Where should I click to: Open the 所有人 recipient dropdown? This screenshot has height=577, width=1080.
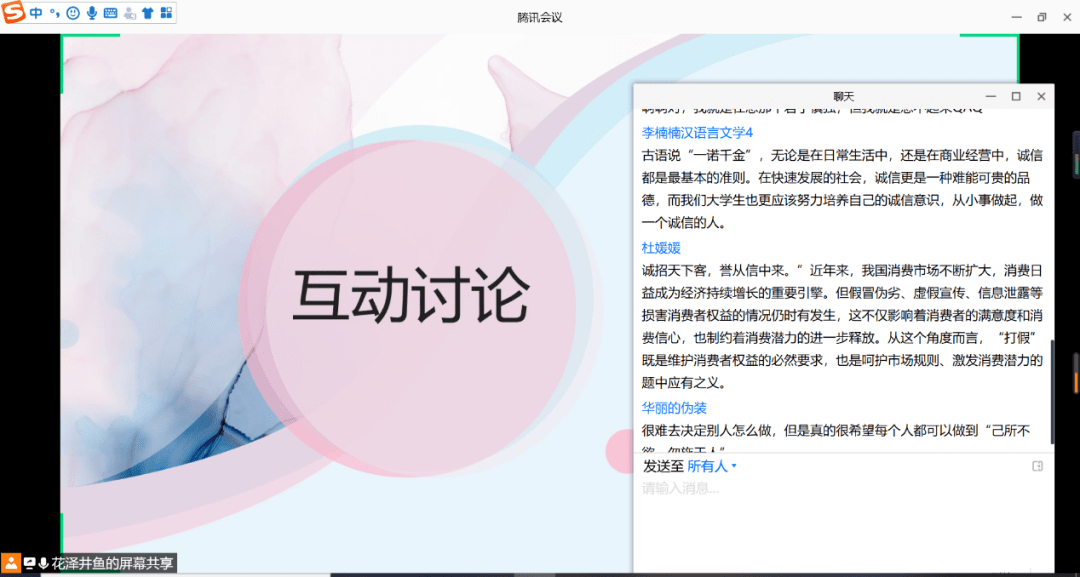712,466
